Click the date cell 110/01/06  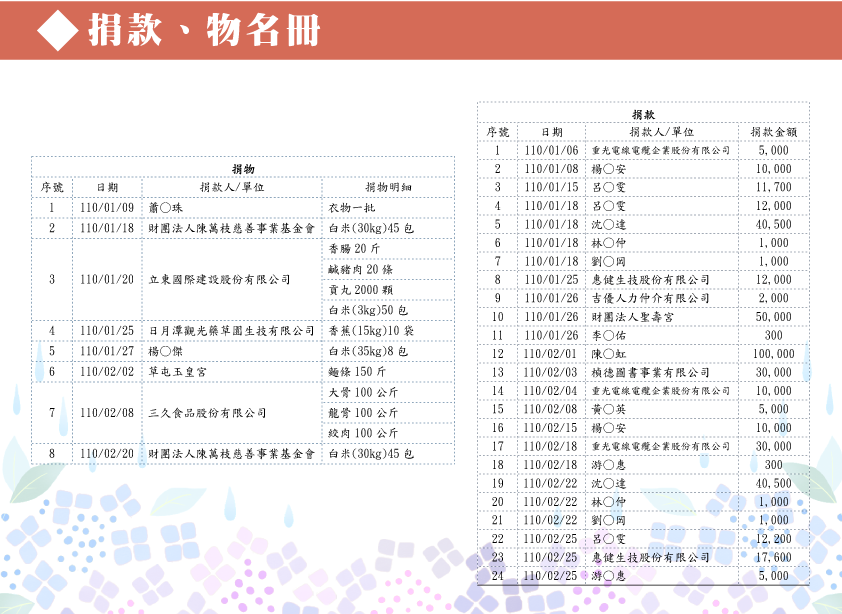(x=551, y=150)
